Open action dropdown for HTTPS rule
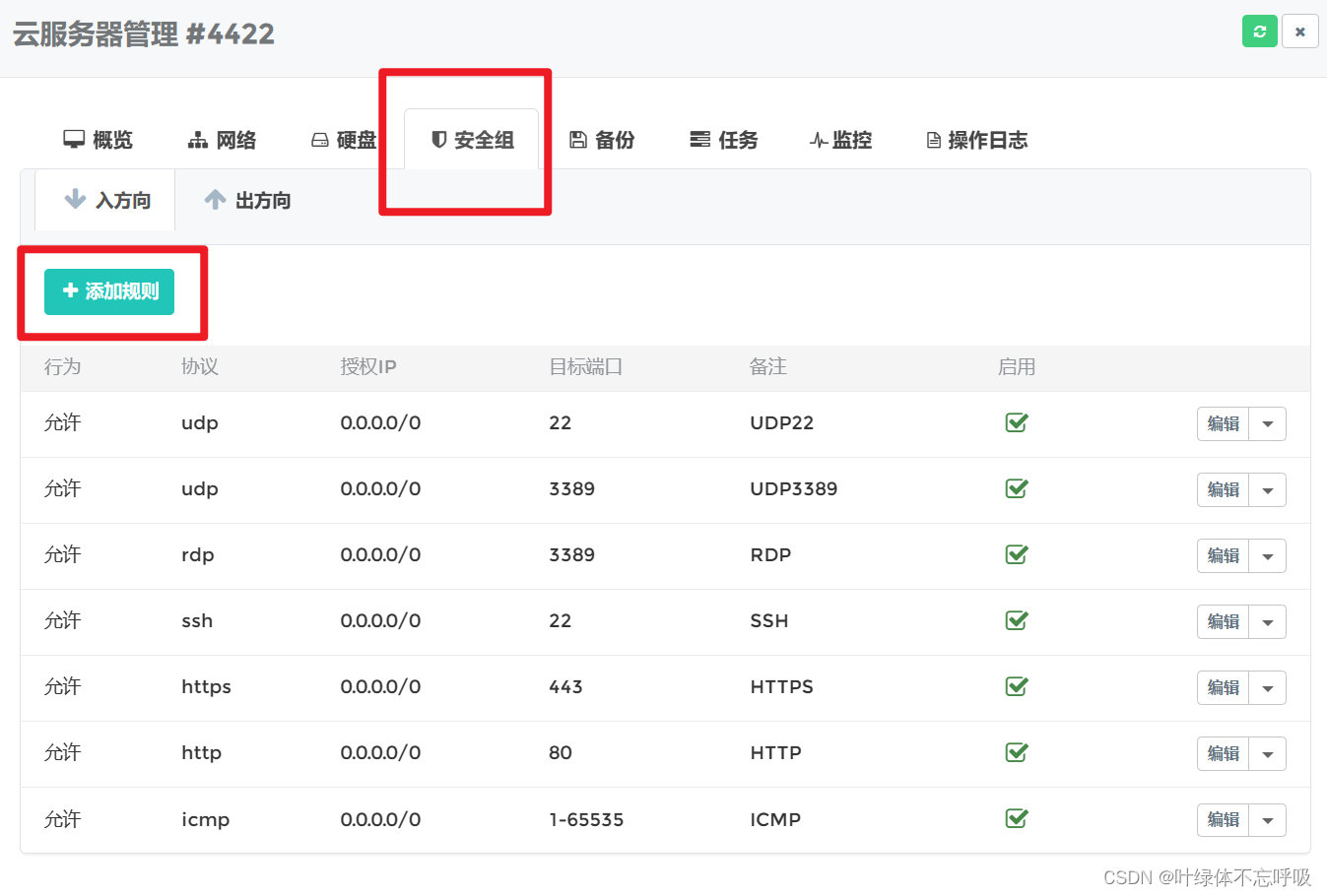This screenshot has height=896, width=1327. pyautogui.click(x=1268, y=687)
